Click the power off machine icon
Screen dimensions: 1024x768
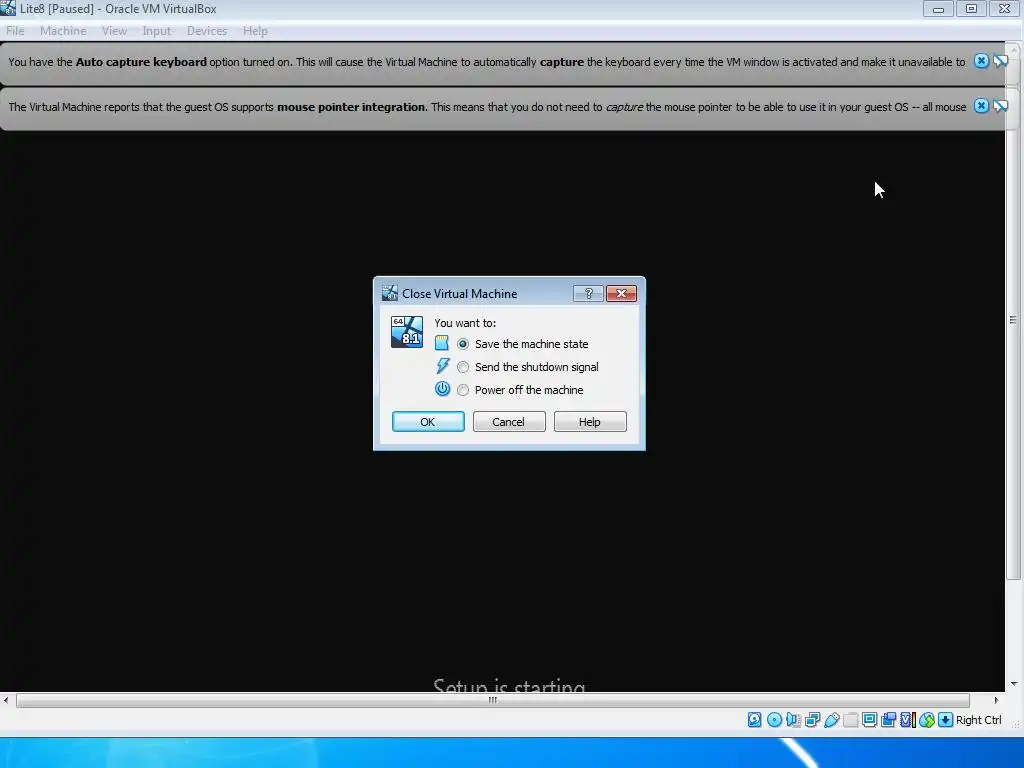[443, 389]
